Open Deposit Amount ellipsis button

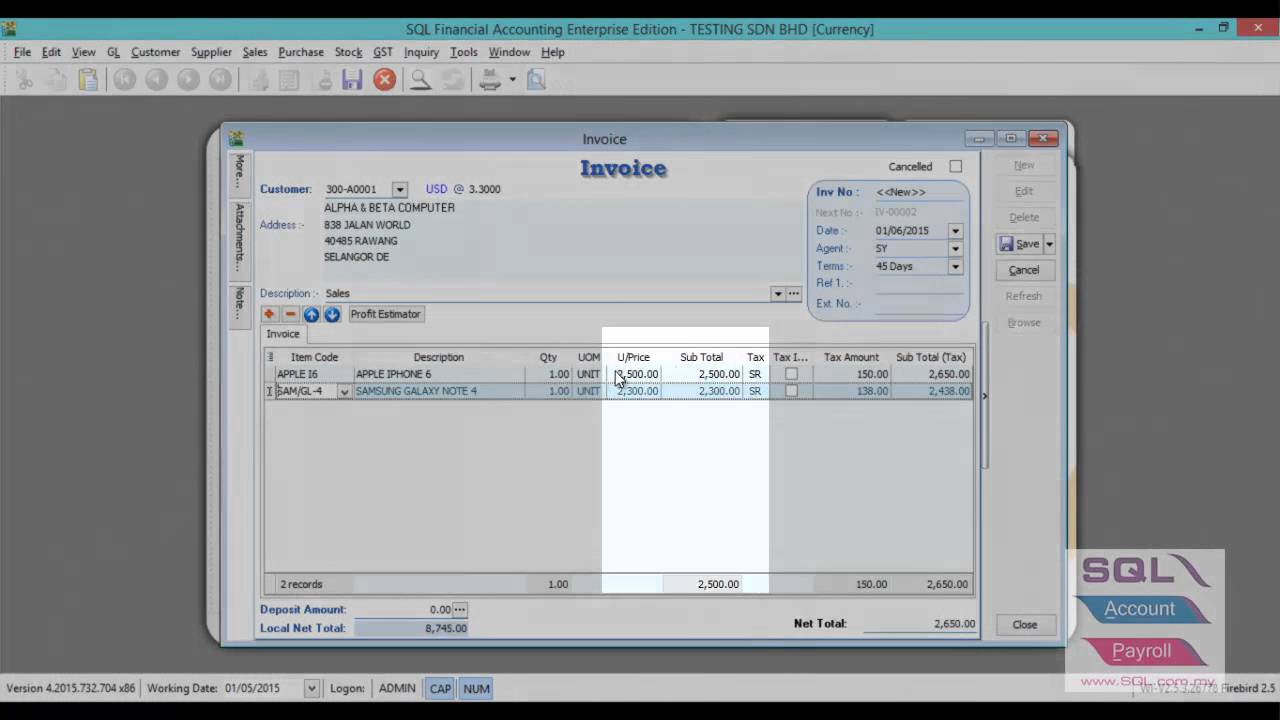tap(460, 609)
